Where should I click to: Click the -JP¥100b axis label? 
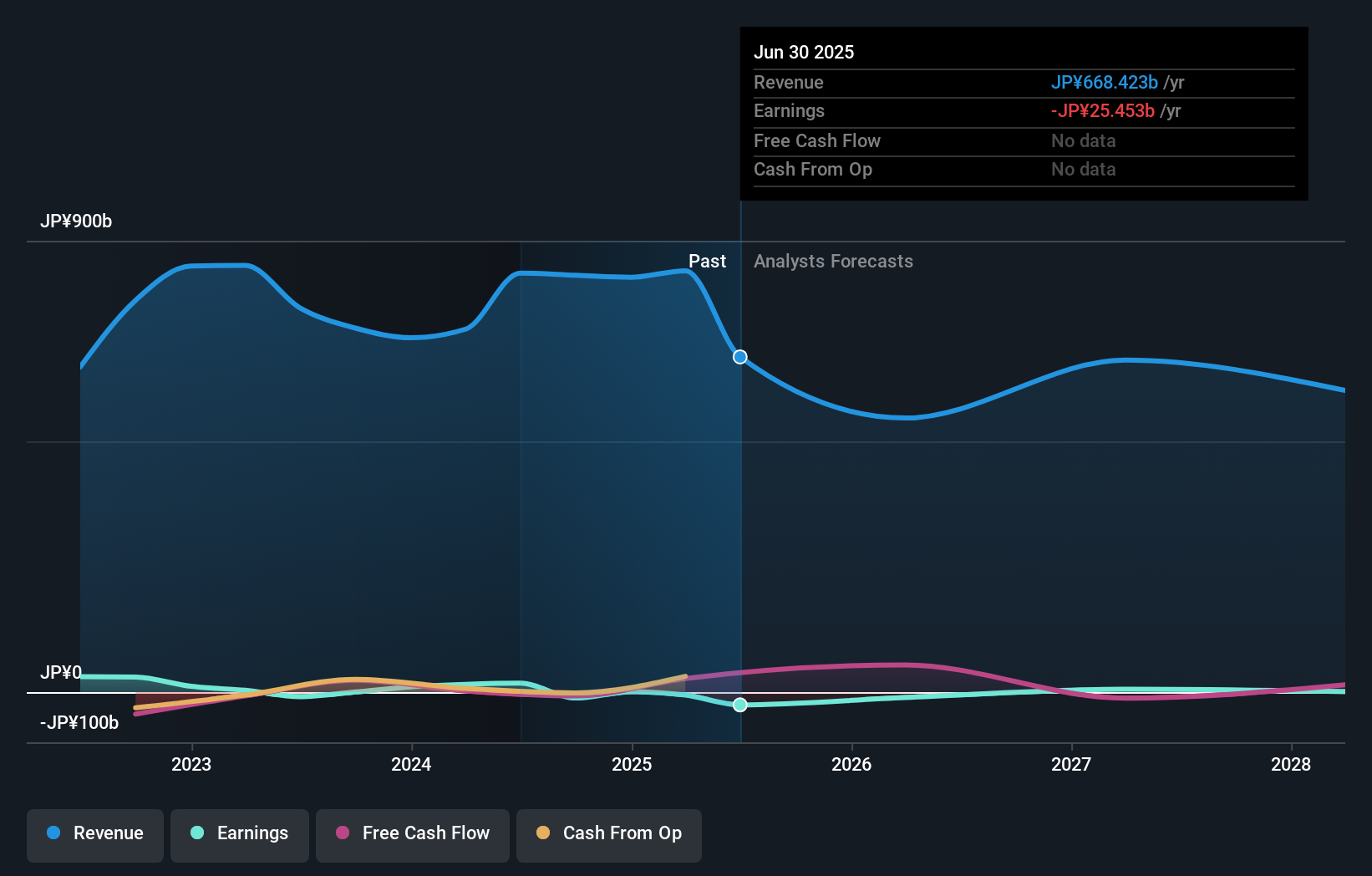coord(79,722)
